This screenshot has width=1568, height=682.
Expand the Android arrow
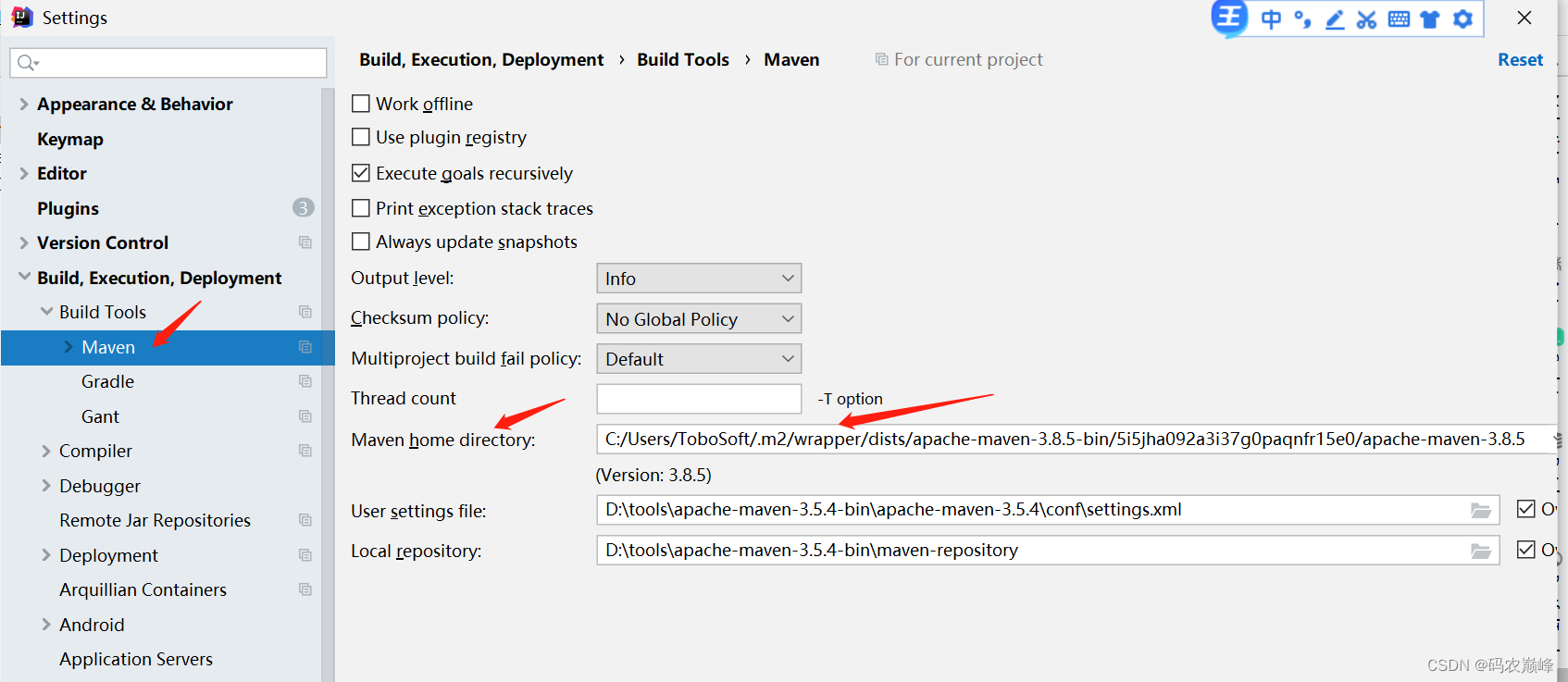pos(46,625)
